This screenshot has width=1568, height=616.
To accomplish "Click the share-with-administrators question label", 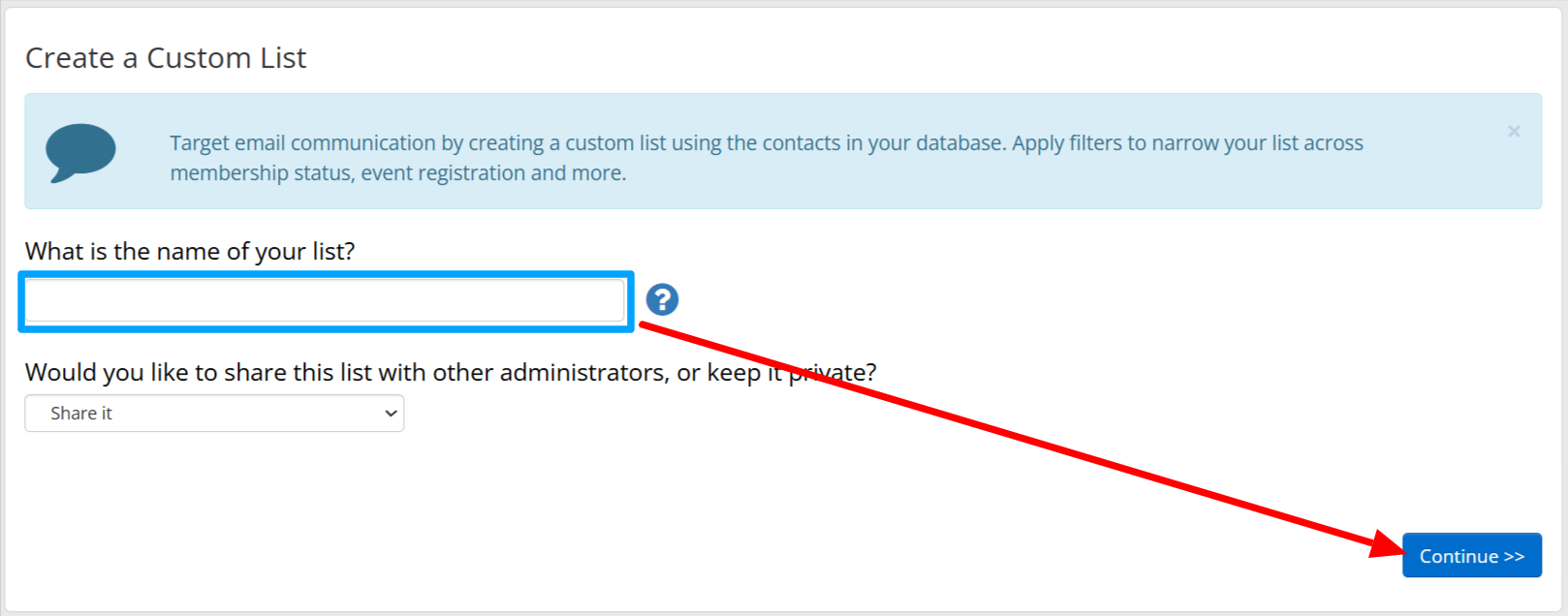I will pos(451,373).
